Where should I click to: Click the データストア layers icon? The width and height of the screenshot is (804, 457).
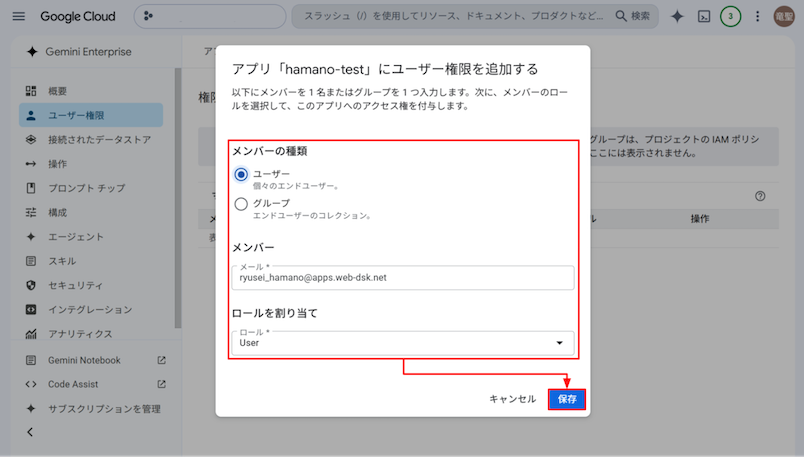click(31, 140)
